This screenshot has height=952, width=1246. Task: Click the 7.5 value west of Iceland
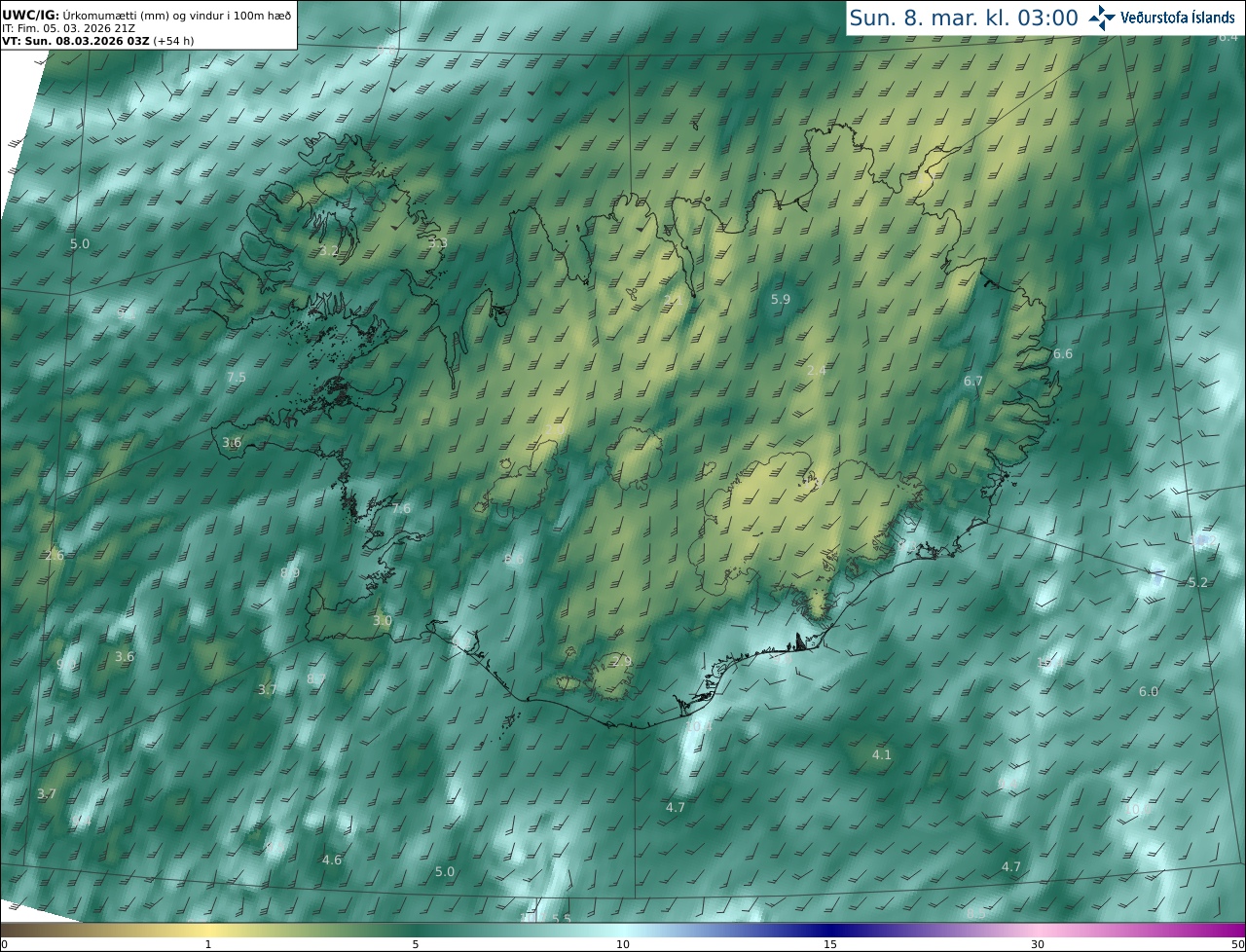click(237, 378)
